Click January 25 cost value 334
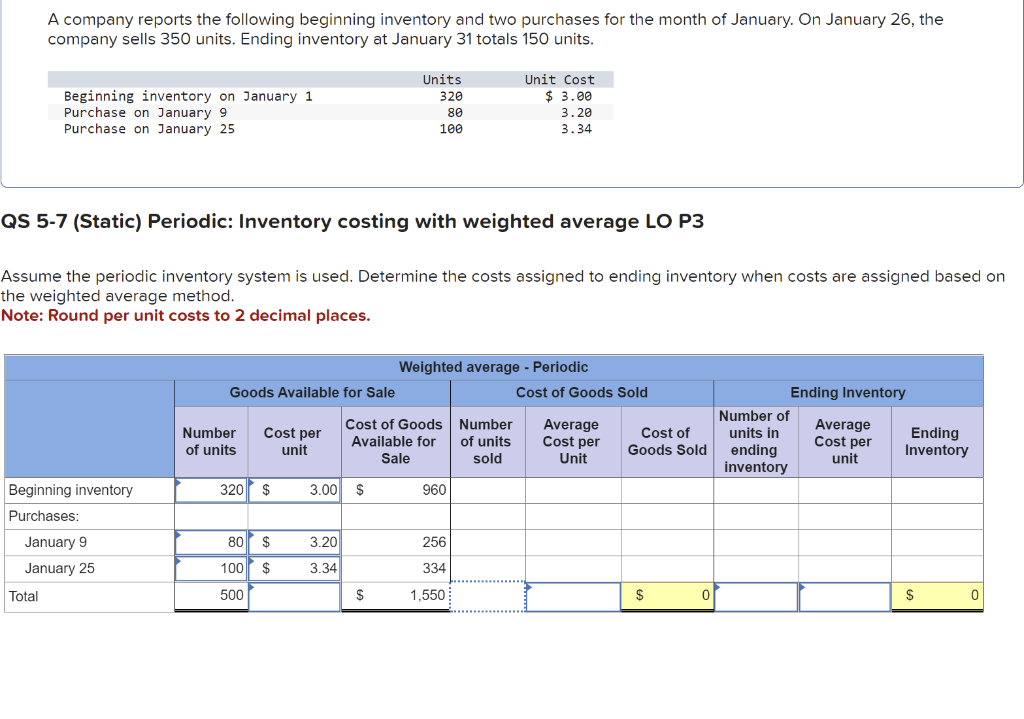The image size is (1024, 719). click(434, 568)
